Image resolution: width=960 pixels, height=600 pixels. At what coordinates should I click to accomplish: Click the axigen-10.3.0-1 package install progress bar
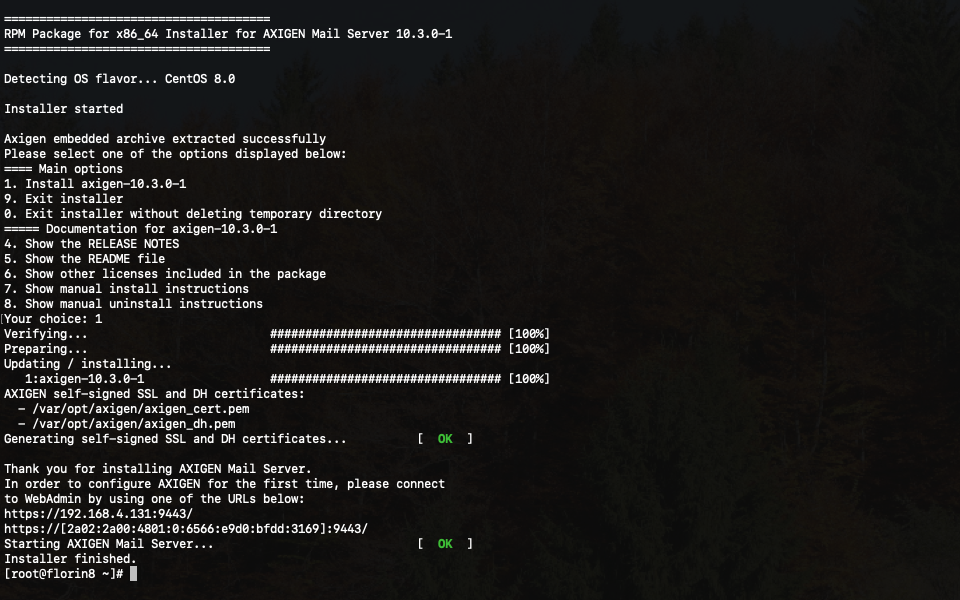tap(385, 379)
